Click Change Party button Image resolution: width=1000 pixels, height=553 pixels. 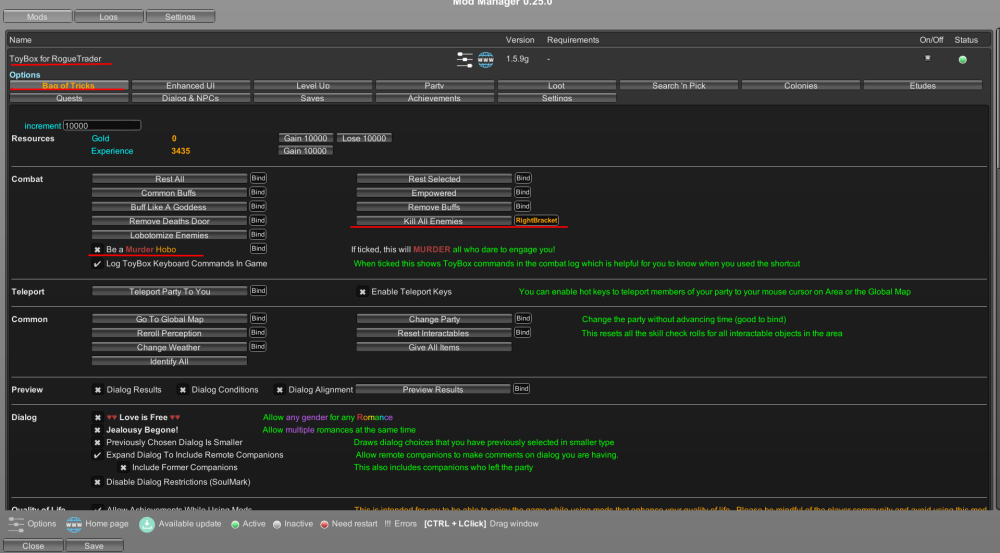[x=434, y=319]
